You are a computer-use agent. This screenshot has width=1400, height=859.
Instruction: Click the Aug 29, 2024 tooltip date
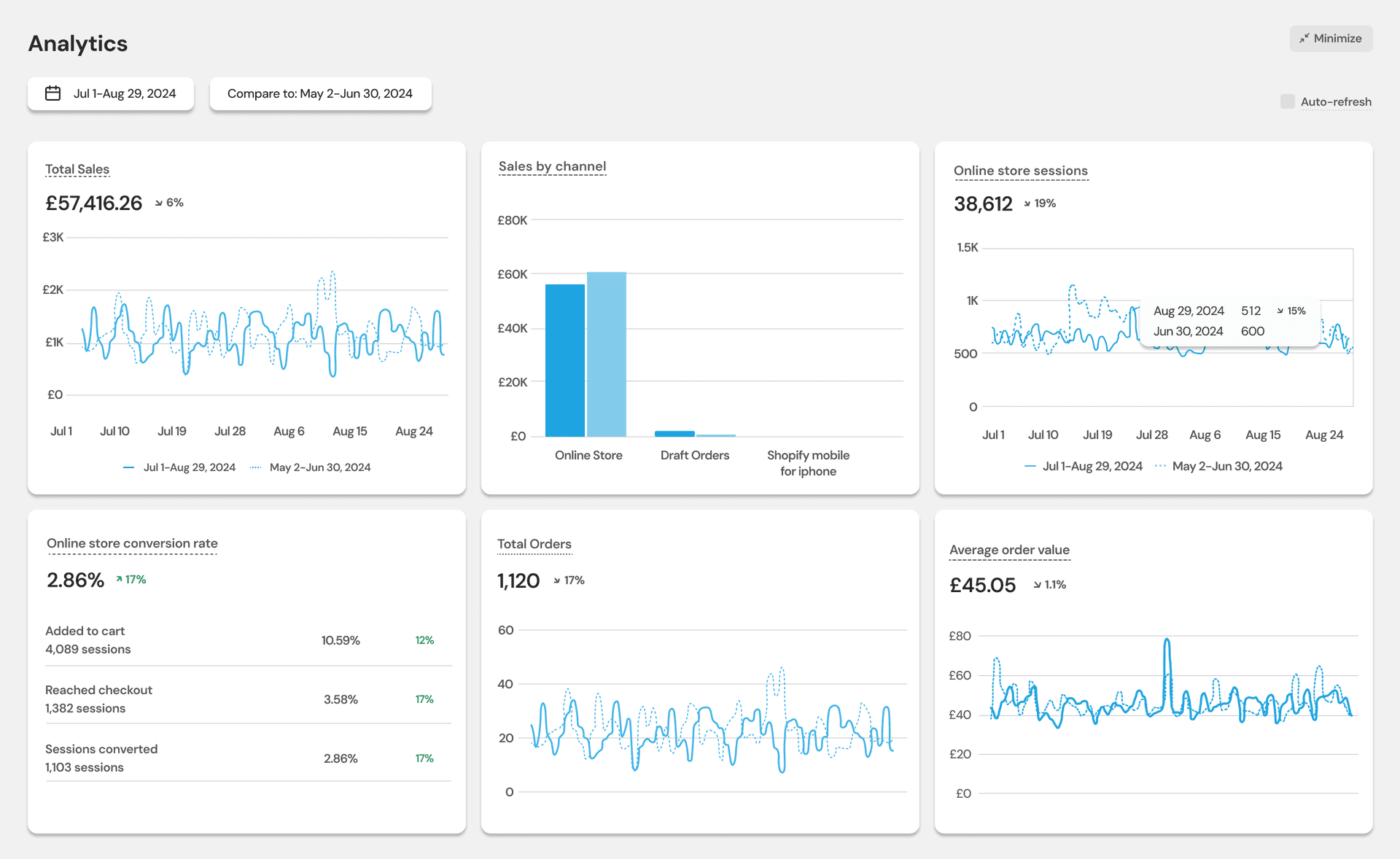tap(1189, 311)
